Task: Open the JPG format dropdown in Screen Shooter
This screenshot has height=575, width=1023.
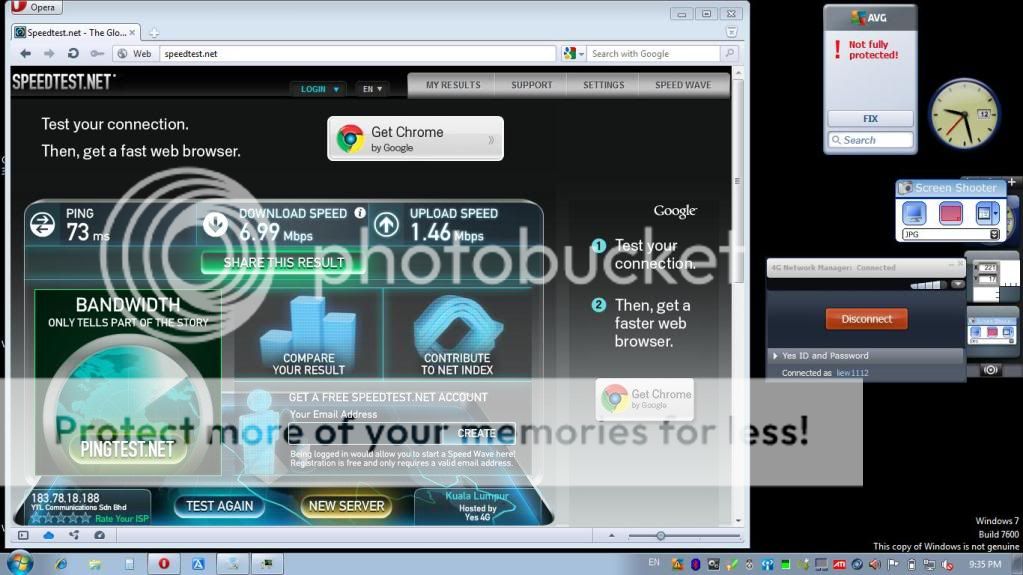Action: (994, 235)
